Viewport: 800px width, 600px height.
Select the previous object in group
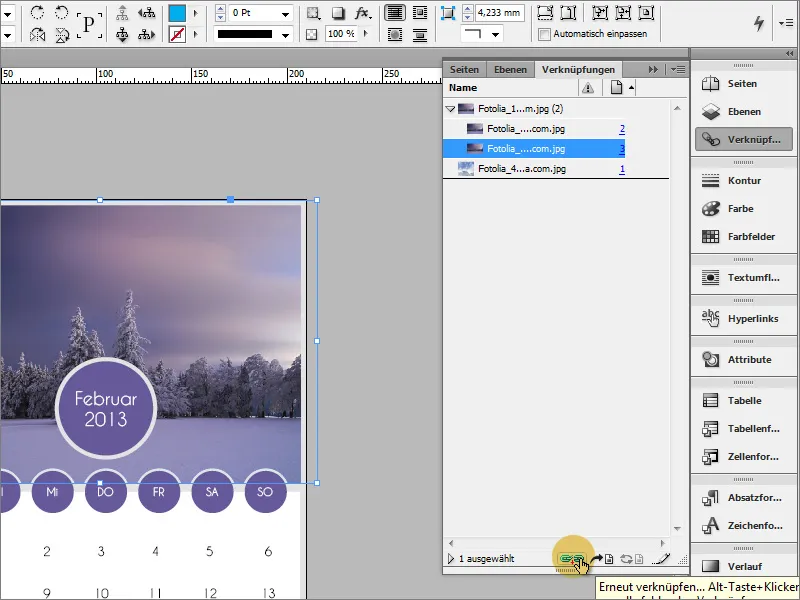tap(147, 12)
